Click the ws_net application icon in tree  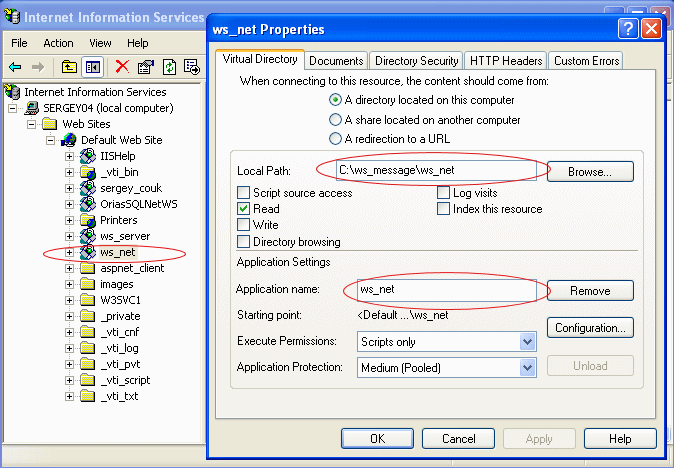(x=88, y=252)
